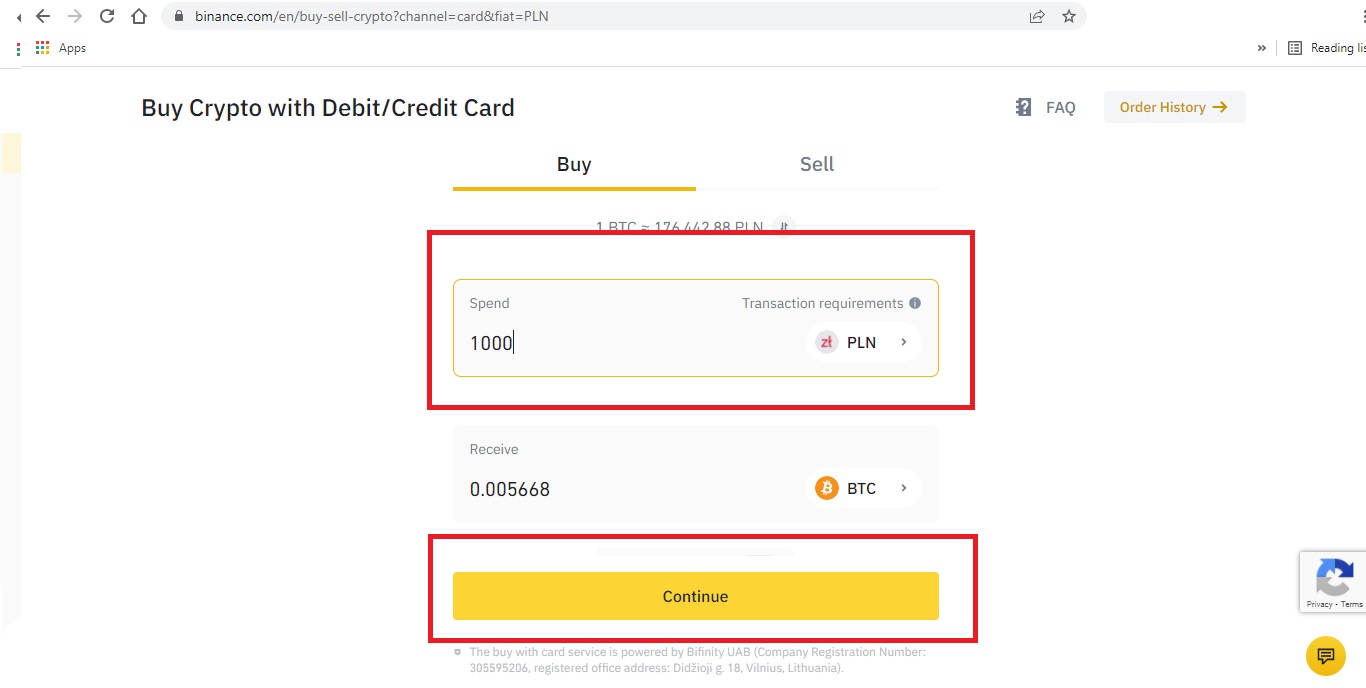Bookmark this page with the star icon

tap(1069, 16)
